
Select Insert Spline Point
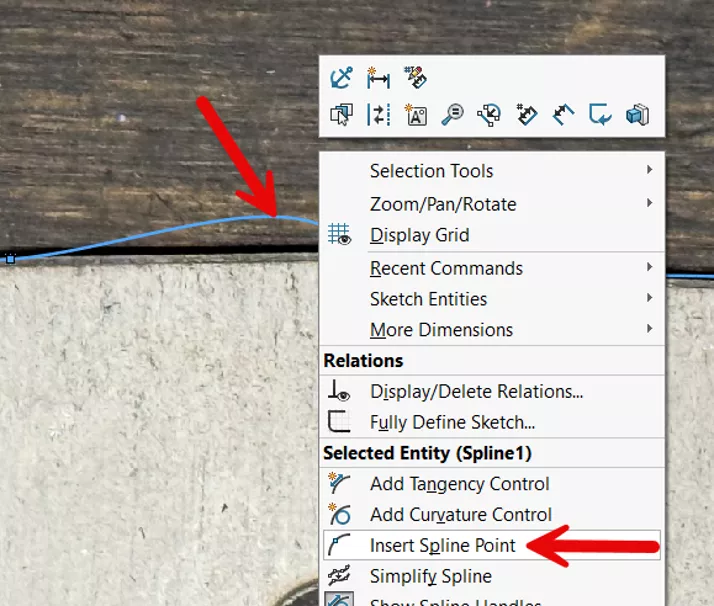[492, 545]
